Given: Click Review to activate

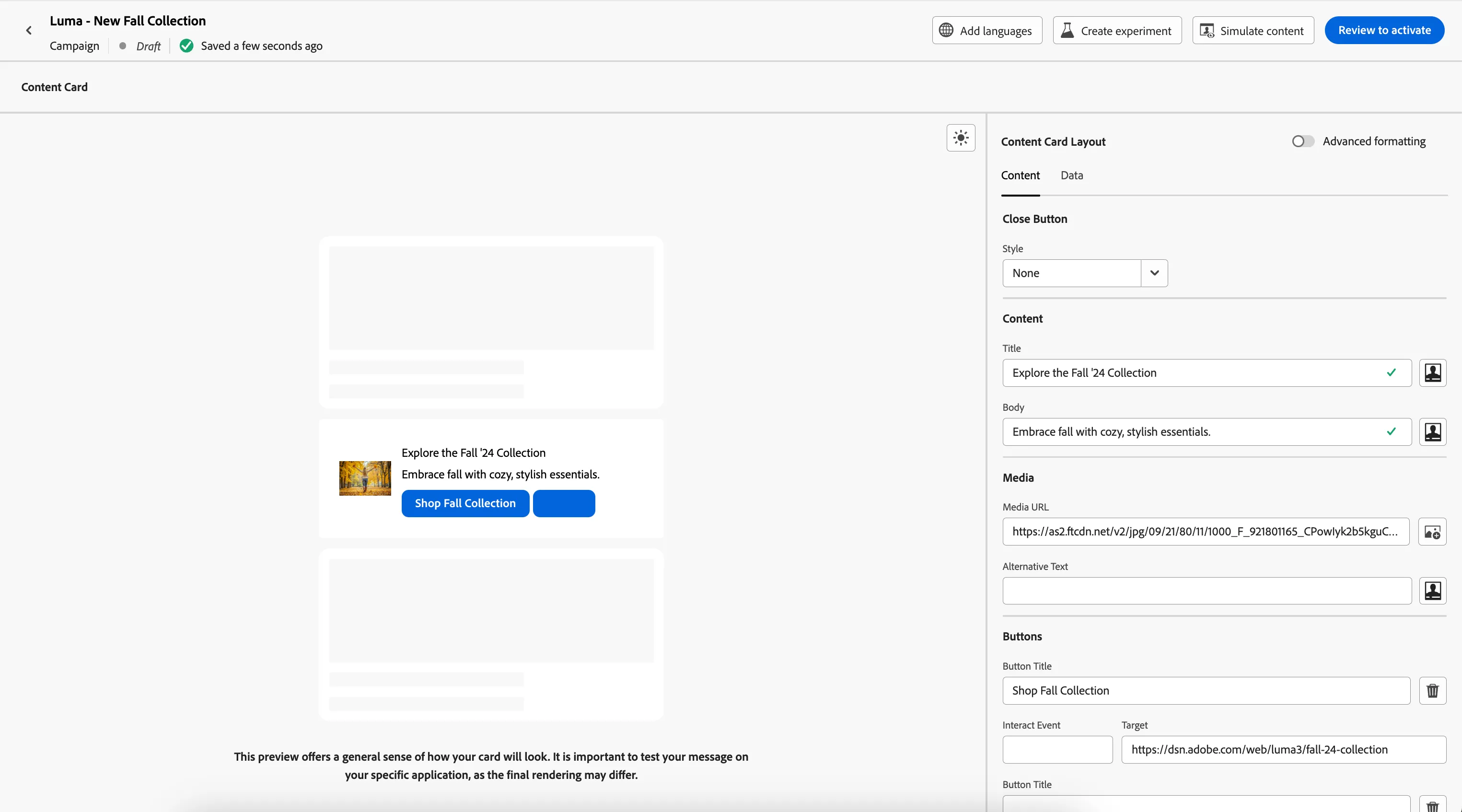Looking at the screenshot, I should click(1384, 31).
